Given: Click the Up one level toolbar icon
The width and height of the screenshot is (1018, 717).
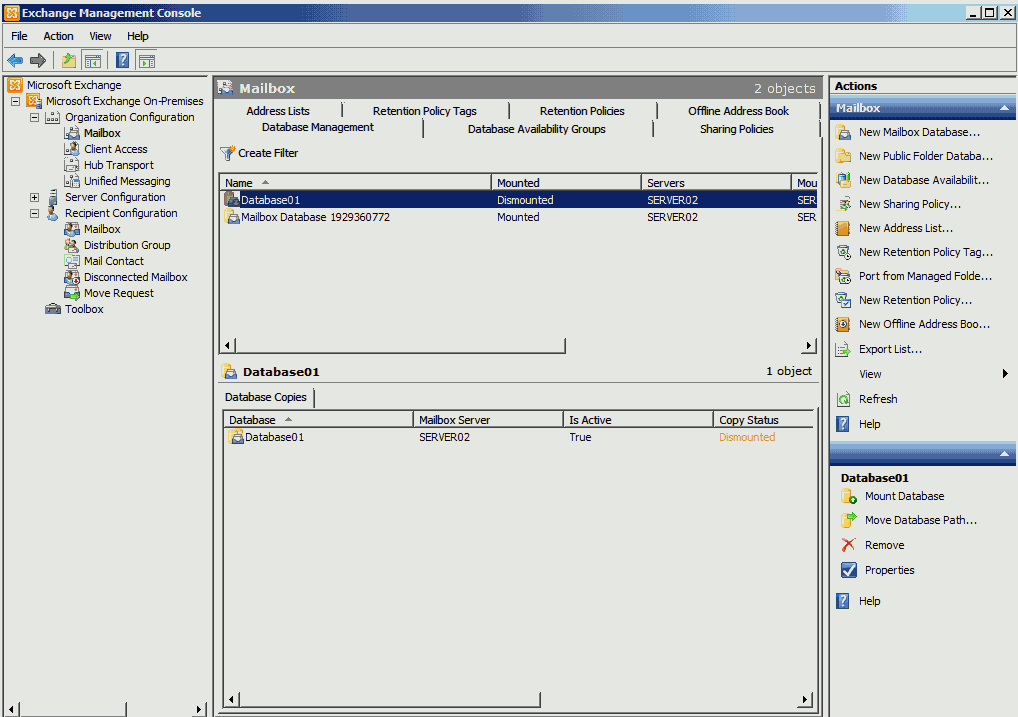Looking at the screenshot, I should [x=69, y=60].
